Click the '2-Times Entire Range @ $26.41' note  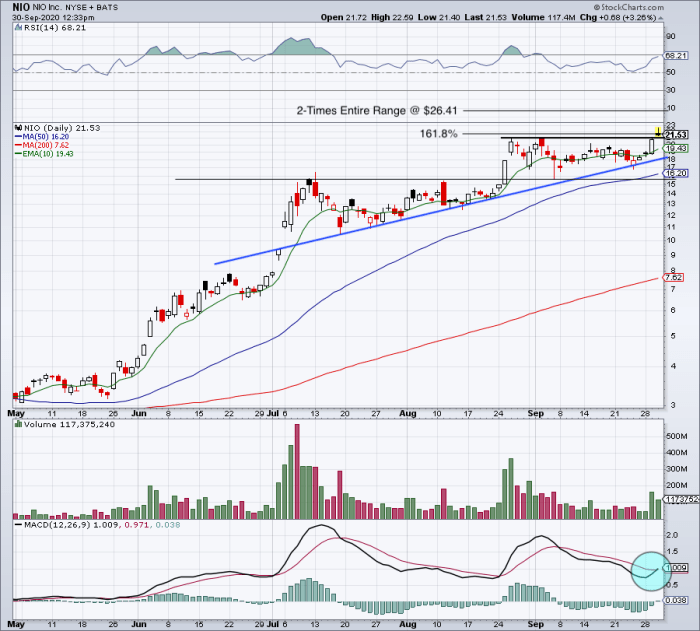(377, 110)
